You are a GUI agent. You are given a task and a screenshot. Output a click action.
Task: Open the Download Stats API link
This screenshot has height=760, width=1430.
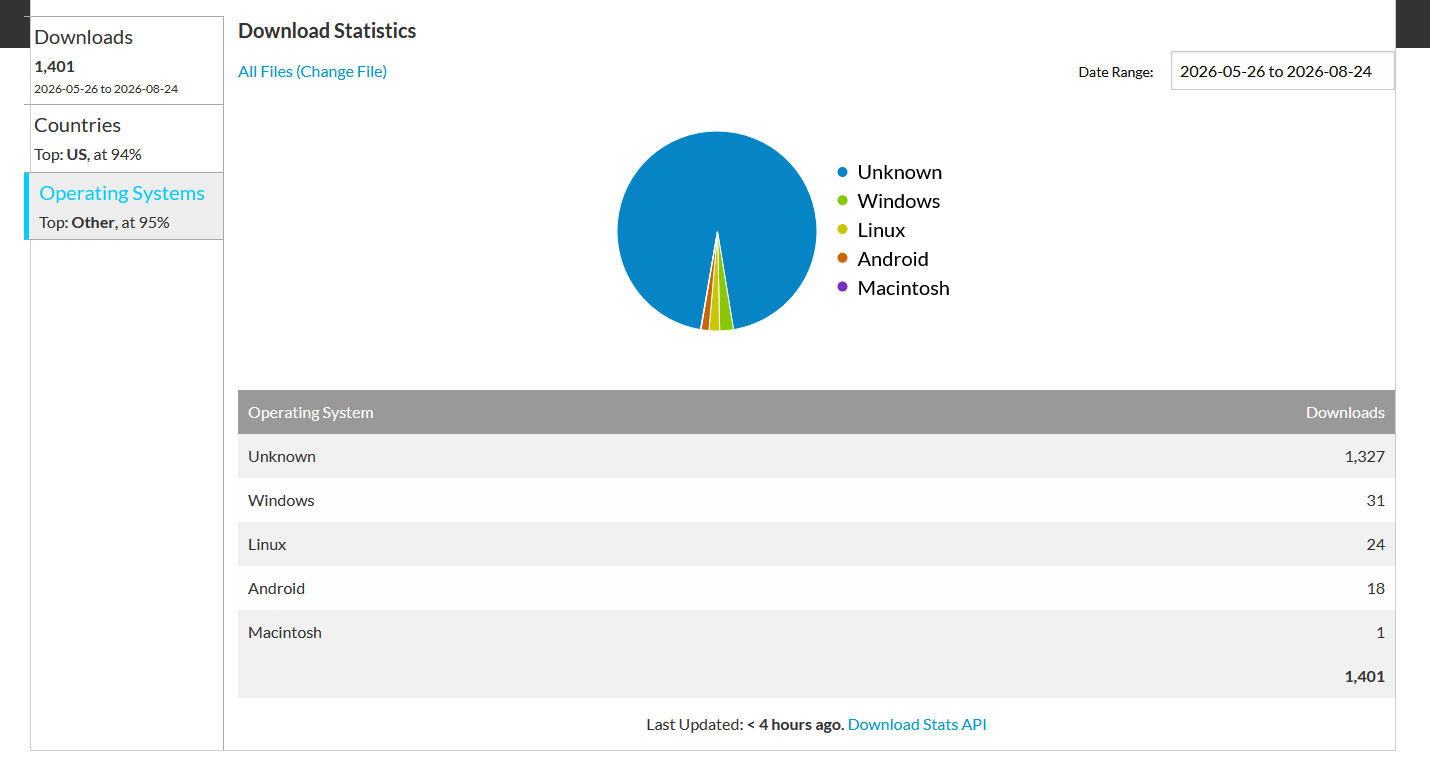tap(917, 724)
